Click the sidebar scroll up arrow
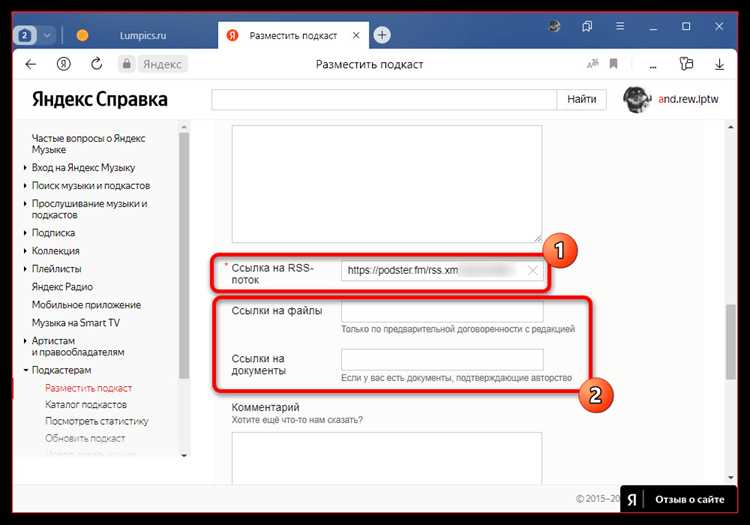Image resolution: width=750 pixels, height=525 pixels. coord(184,127)
